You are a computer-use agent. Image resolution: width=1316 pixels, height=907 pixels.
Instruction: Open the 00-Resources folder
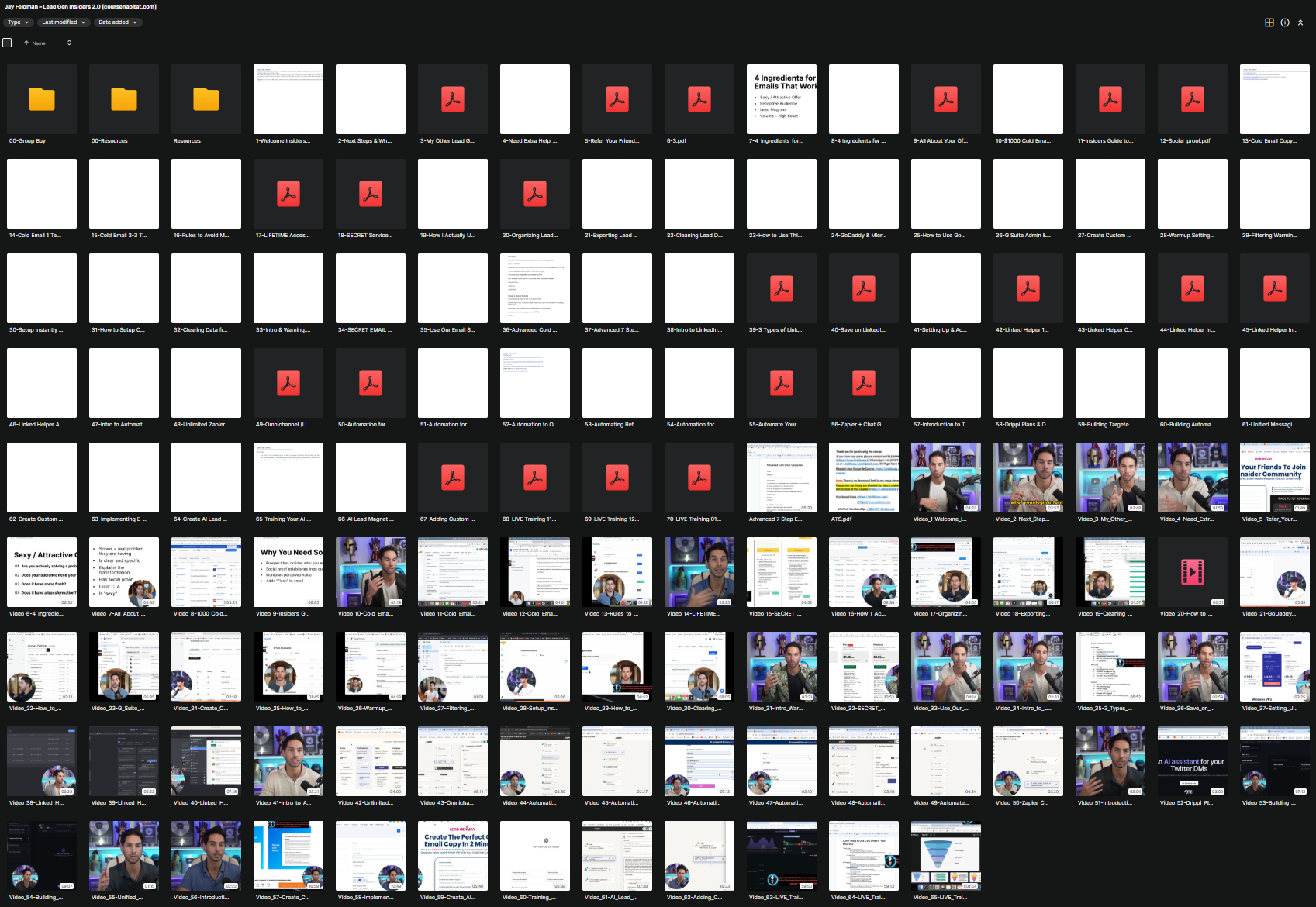[124, 99]
